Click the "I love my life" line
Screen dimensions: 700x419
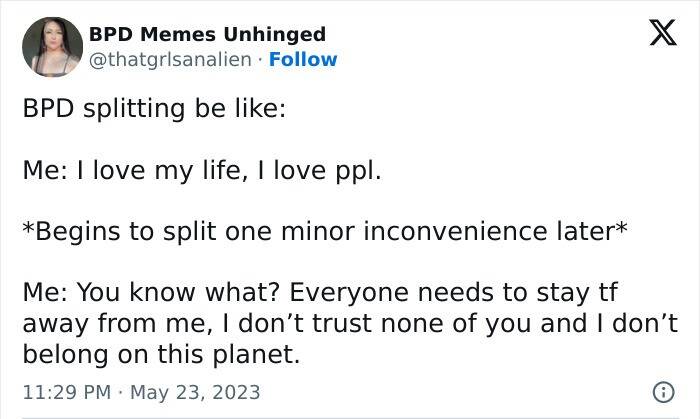point(202,171)
